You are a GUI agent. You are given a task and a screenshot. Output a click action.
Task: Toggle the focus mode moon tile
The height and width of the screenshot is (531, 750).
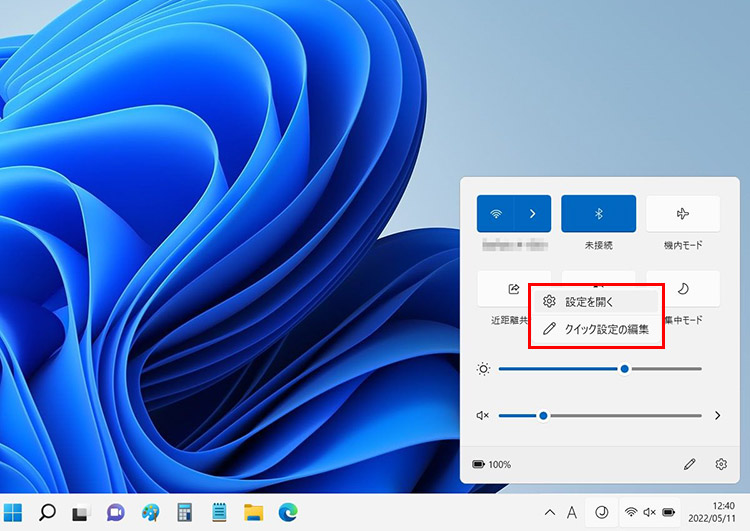click(x=684, y=289)
